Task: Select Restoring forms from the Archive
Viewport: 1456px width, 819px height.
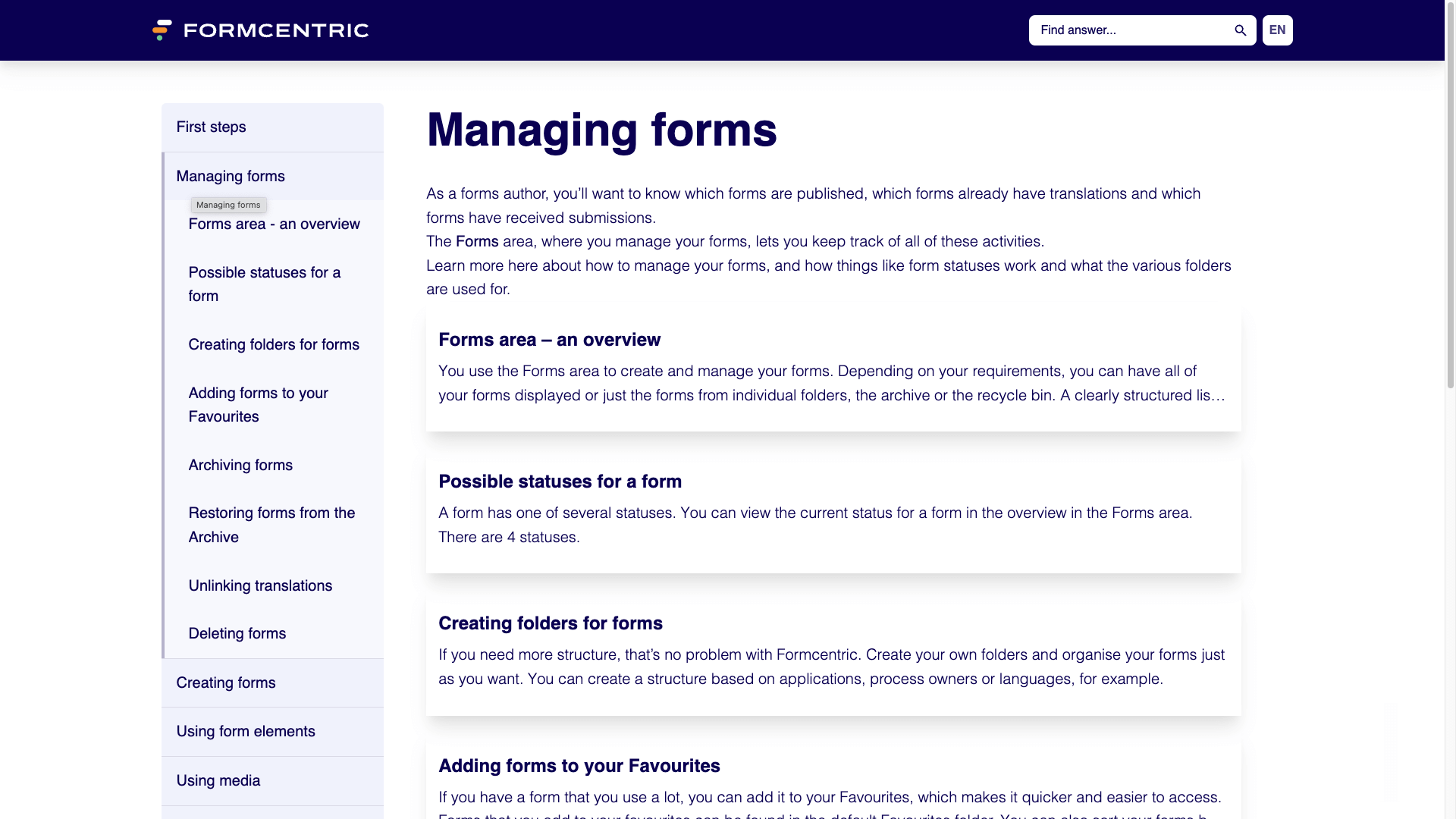Action: [x=271, y=525]
